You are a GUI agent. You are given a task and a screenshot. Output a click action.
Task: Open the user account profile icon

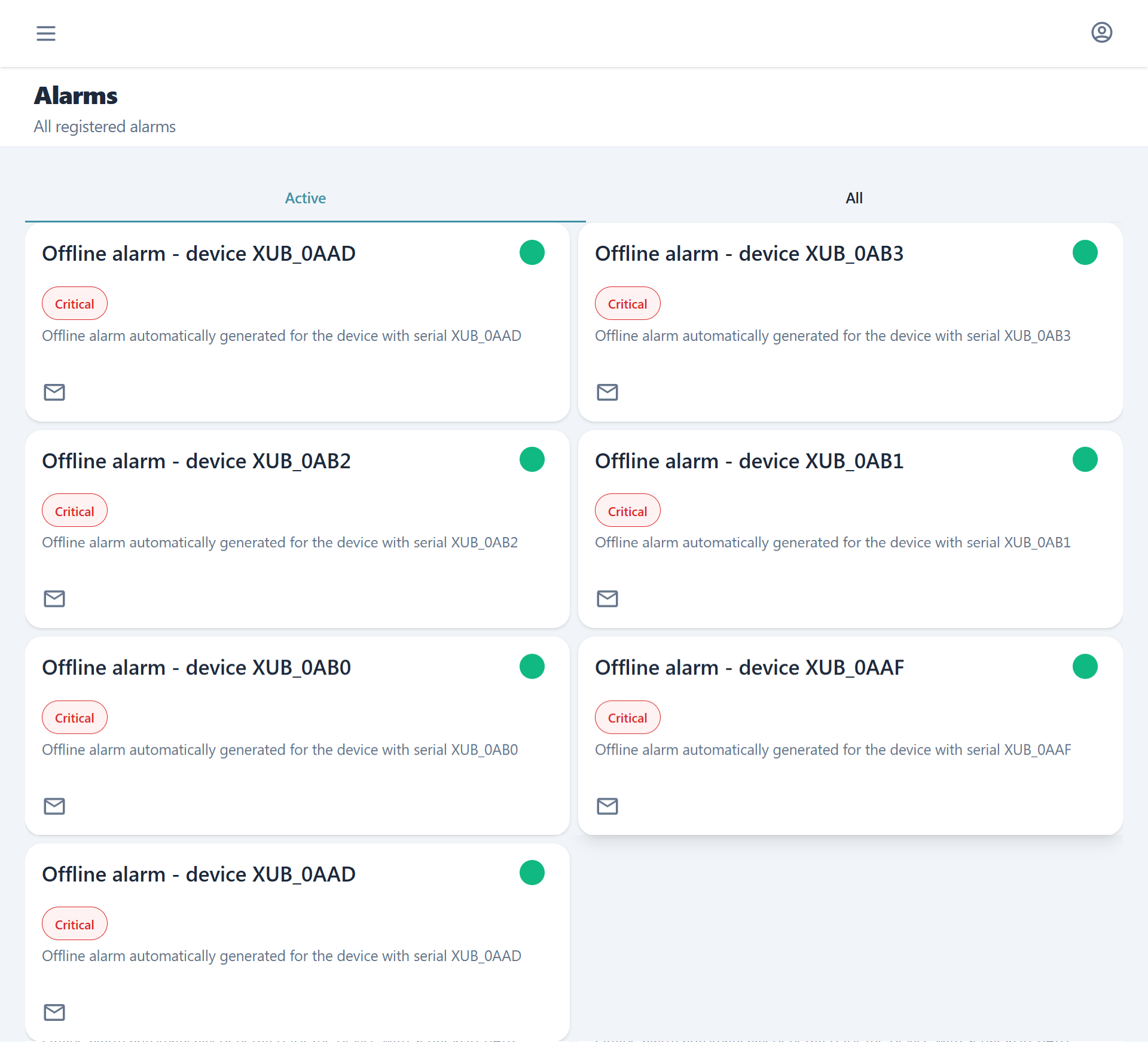[1101, 32]
